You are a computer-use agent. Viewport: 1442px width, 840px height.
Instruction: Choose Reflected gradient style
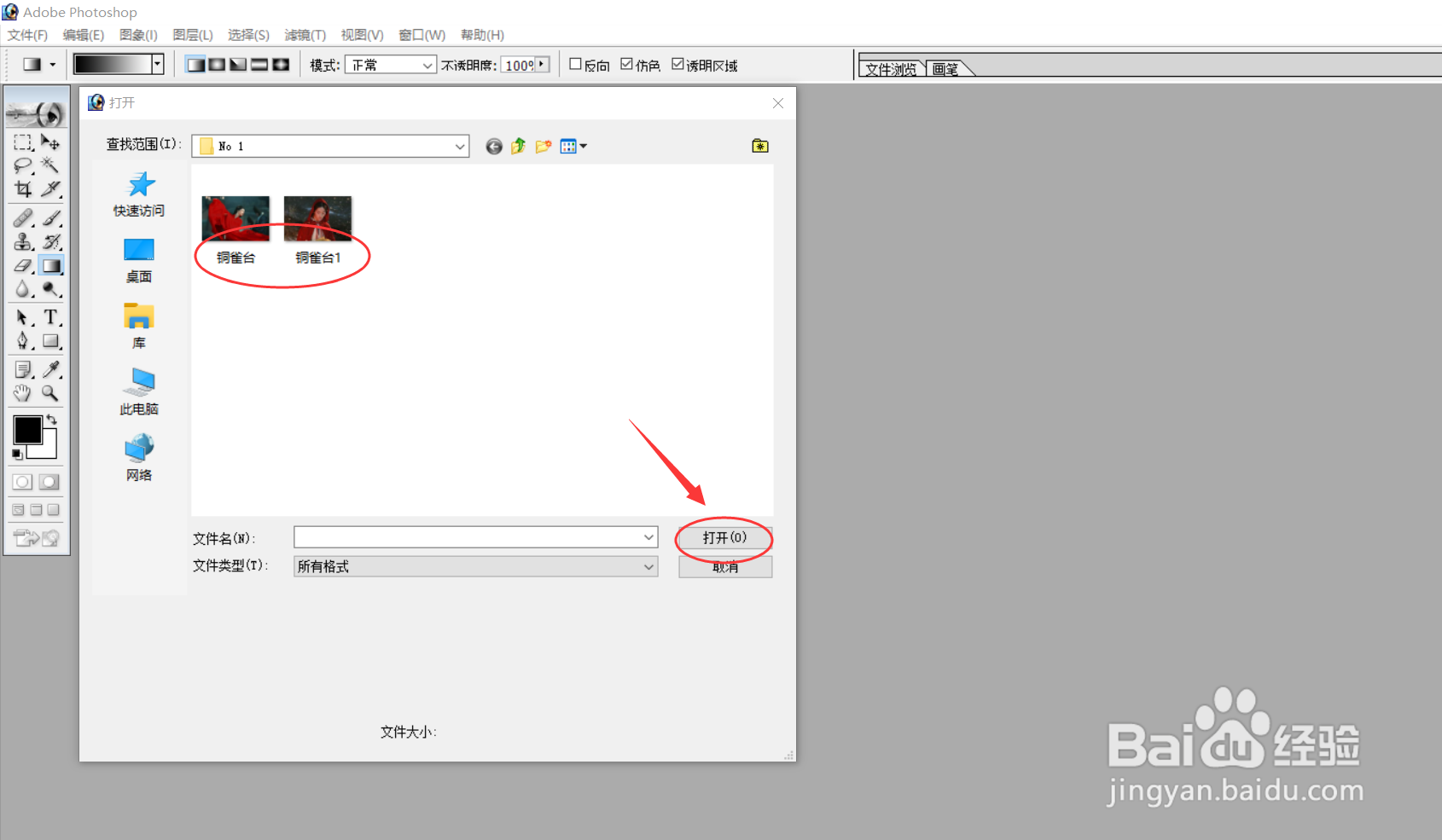click(x=259, y=65)
